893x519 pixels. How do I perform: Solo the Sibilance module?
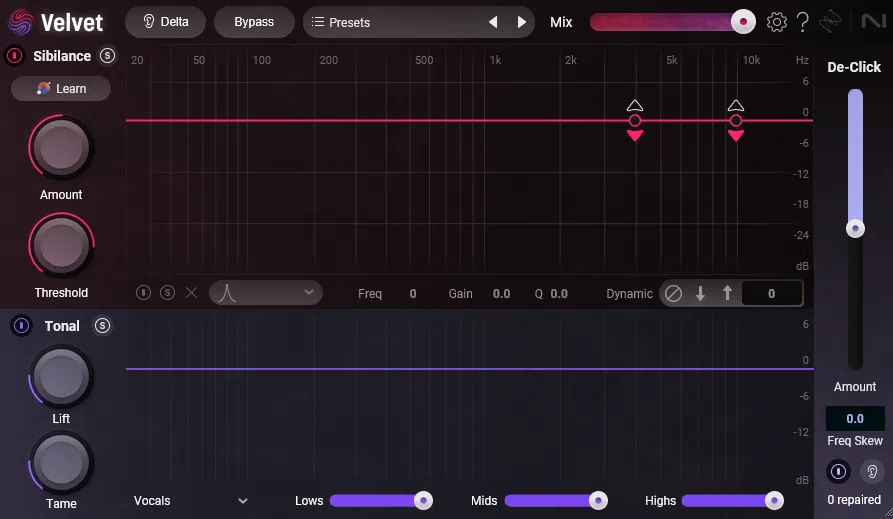107,56
